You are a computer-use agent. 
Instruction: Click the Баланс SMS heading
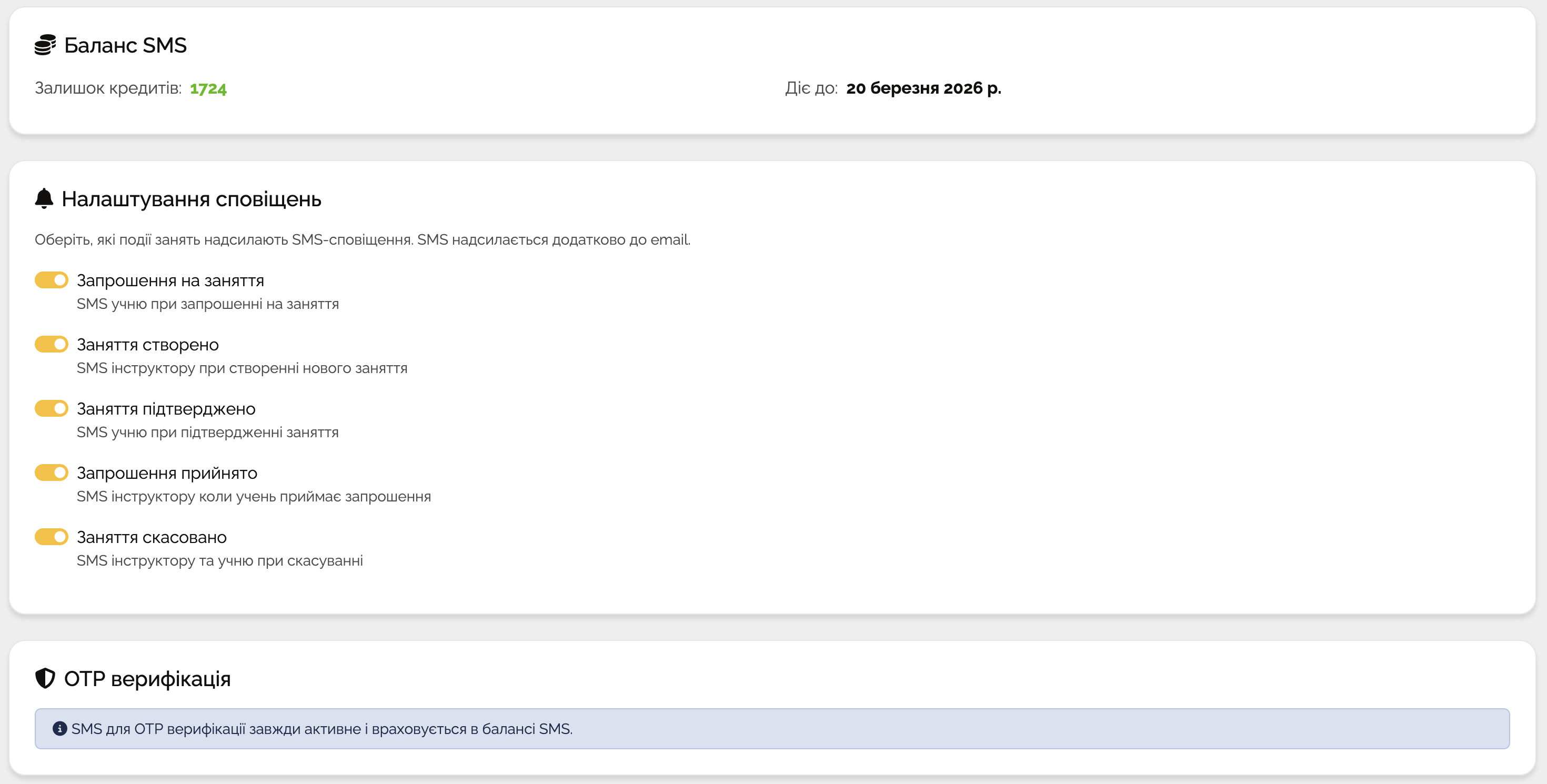[125, 46]
